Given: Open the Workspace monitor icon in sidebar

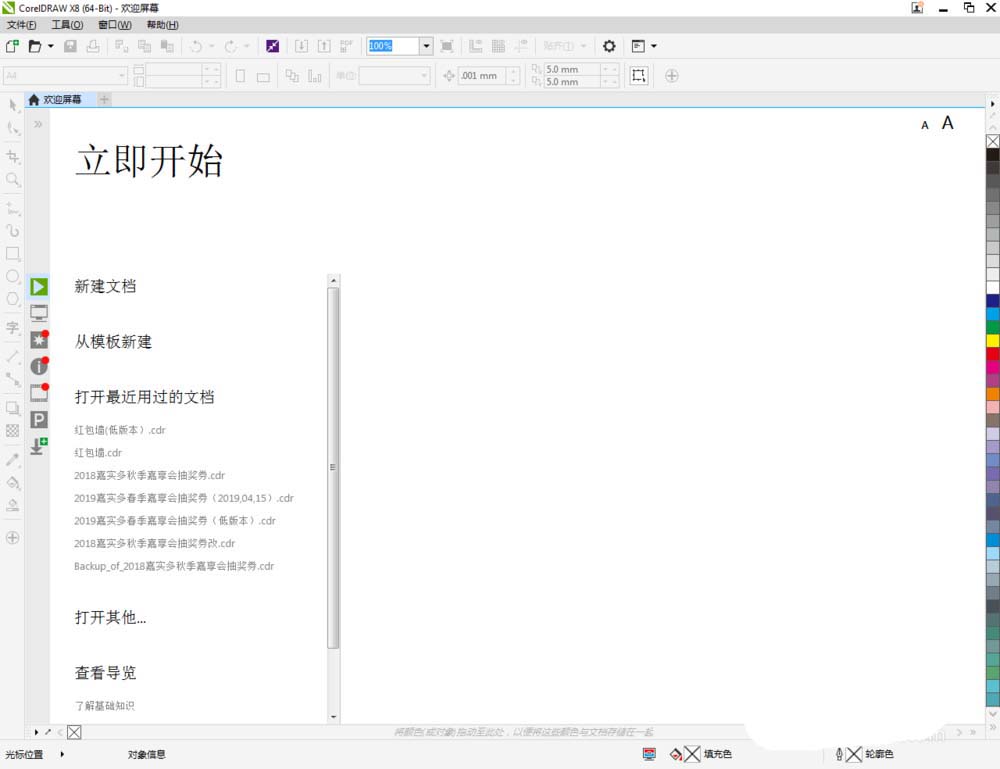Looking at the screenshot, I should (39, 312).
